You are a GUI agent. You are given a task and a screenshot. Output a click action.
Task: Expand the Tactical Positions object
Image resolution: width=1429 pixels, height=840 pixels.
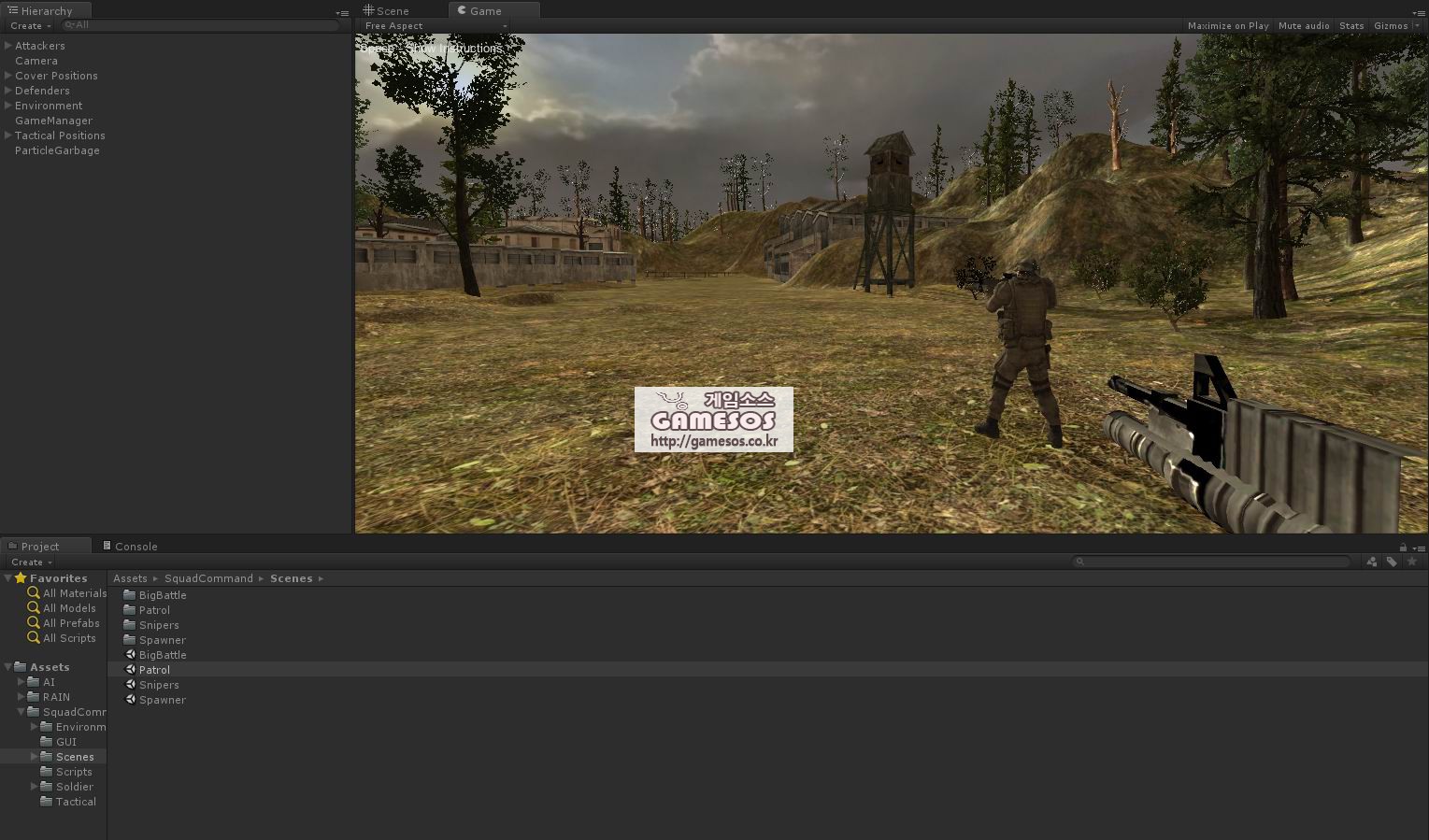(8, 135)
